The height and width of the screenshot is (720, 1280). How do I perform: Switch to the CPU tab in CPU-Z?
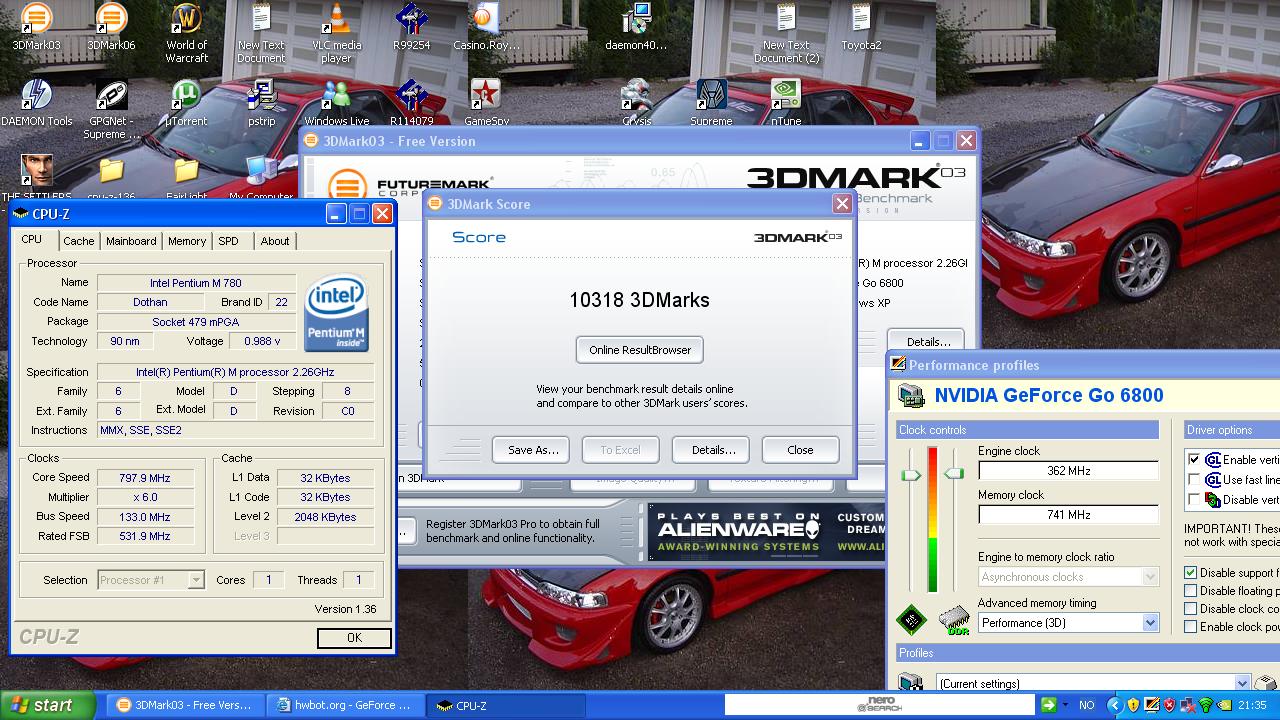click(32, 240)
